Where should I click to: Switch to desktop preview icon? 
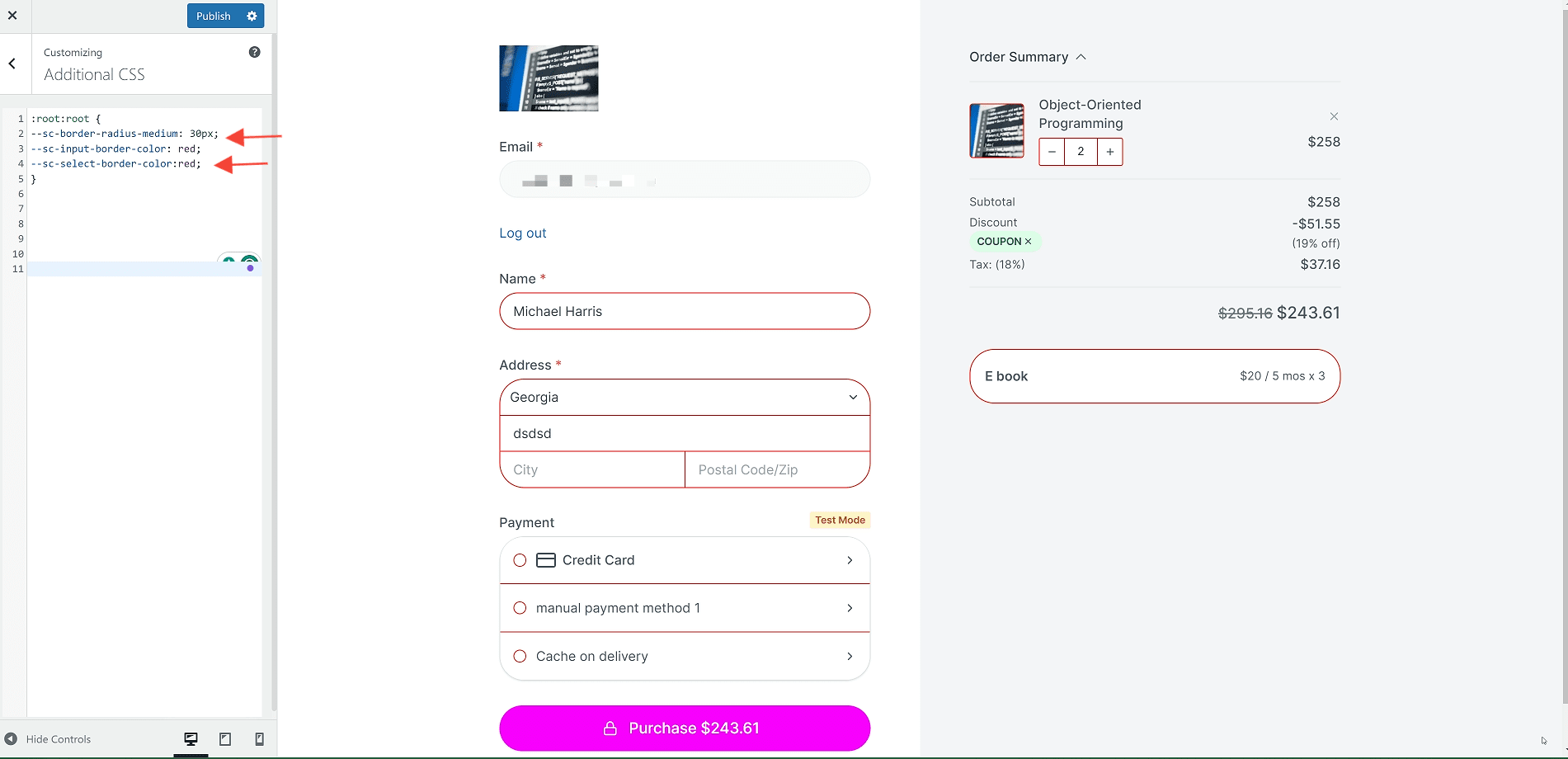click(191, 739)
